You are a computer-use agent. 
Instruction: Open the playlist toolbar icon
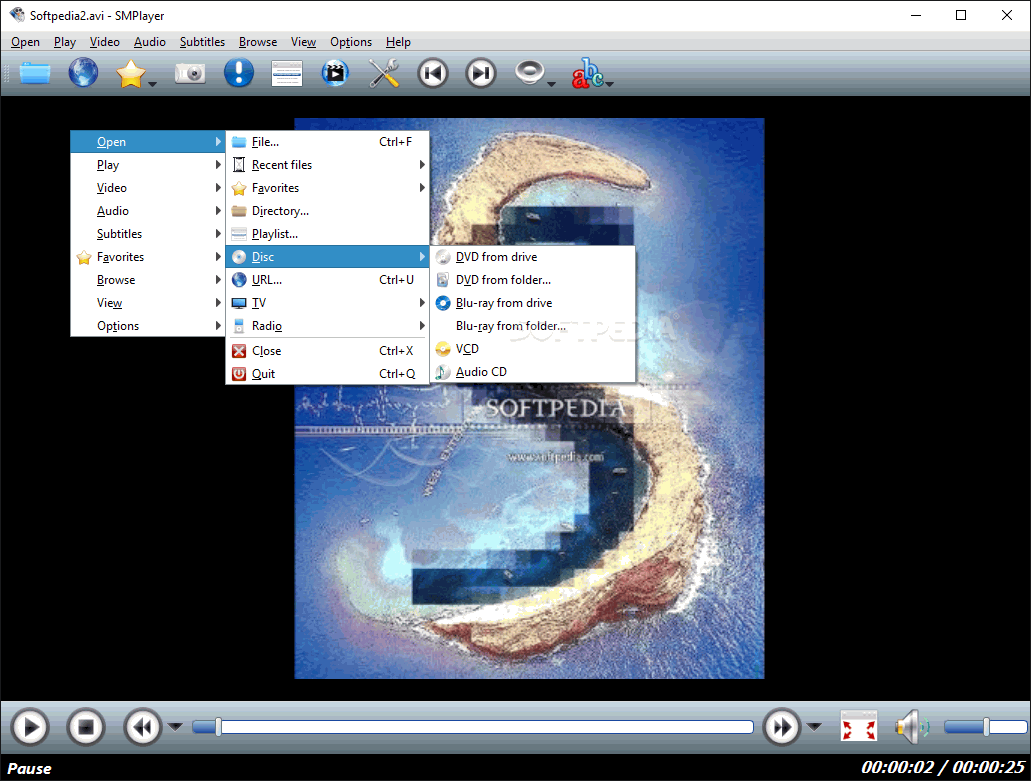tap(287, 73)
